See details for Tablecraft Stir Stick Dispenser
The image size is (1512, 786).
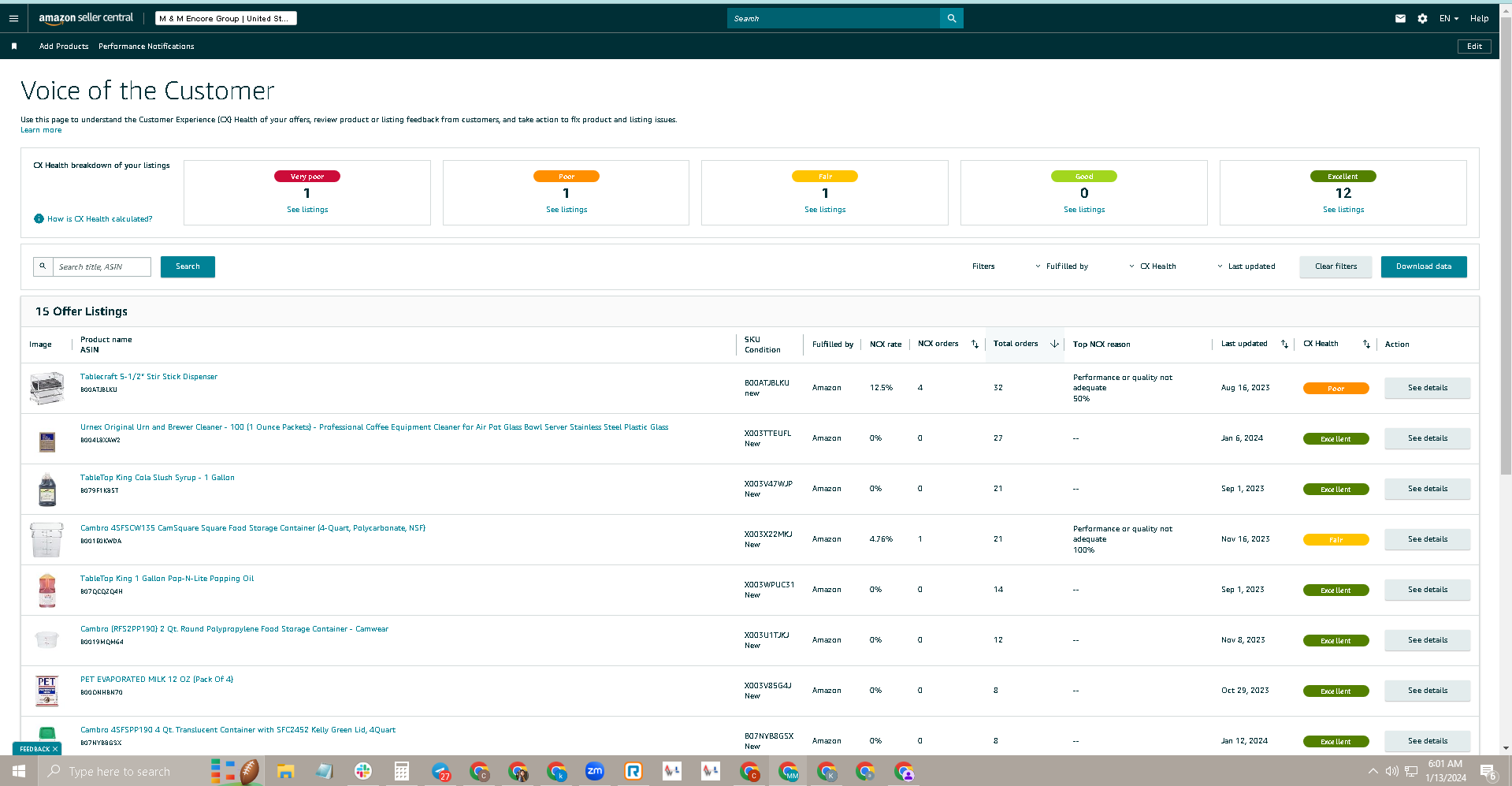coord(1428,388)
